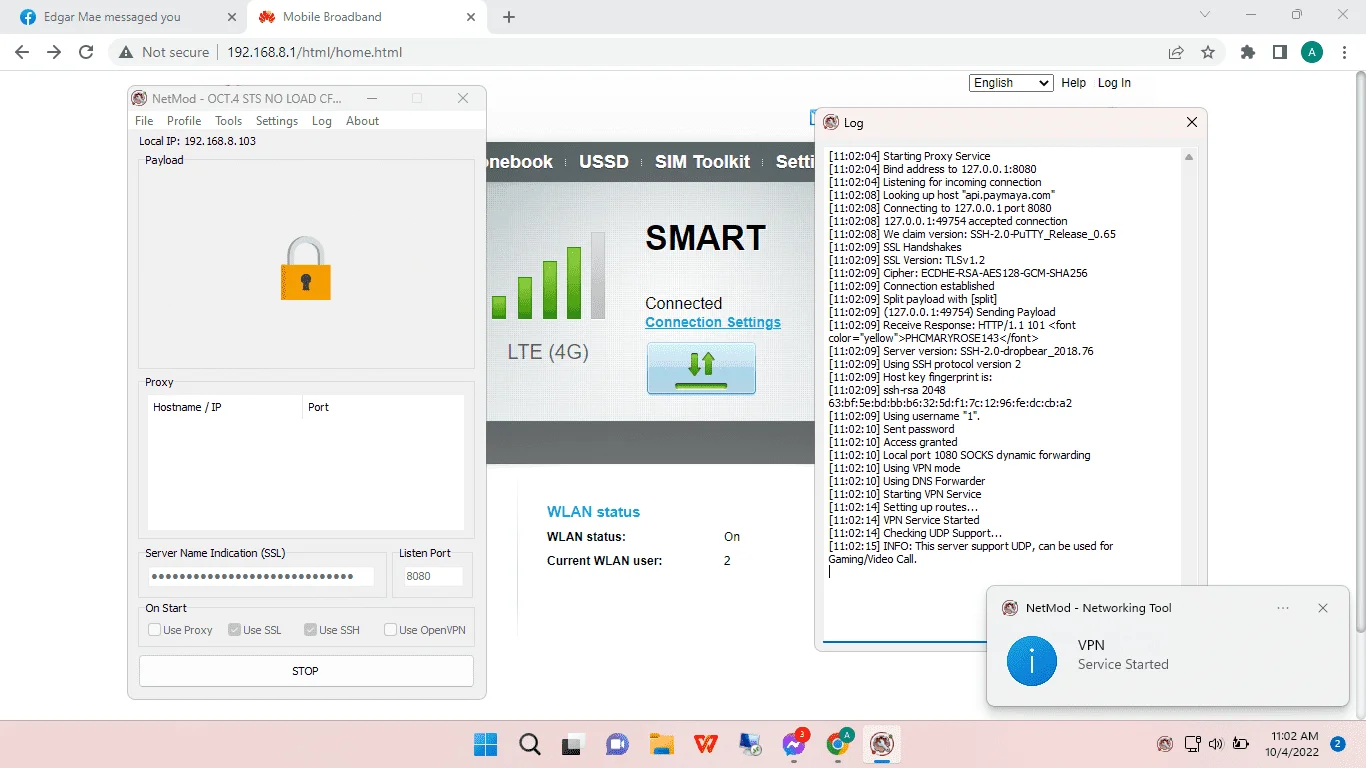Click the info icon in VPN notification
The height and width of the screenshot is (768, 1366).
(1032, 661)
